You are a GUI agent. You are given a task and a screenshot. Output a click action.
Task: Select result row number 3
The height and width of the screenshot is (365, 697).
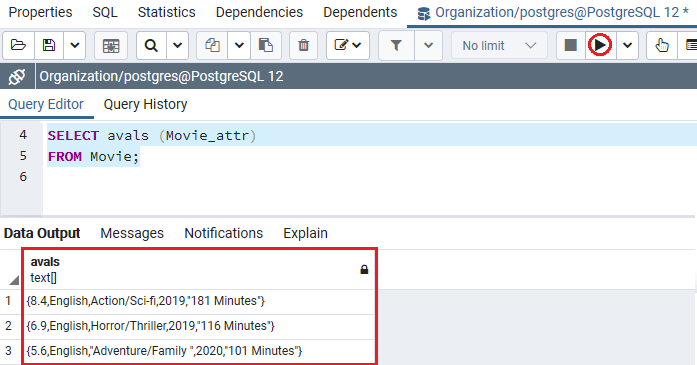(8, 351)
